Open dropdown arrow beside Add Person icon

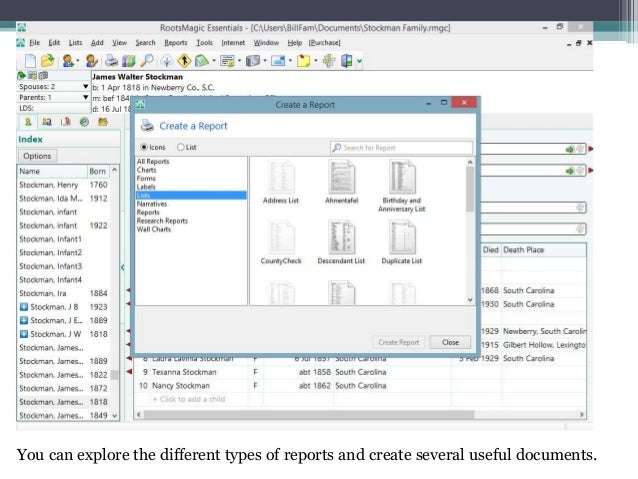point(78,61)
